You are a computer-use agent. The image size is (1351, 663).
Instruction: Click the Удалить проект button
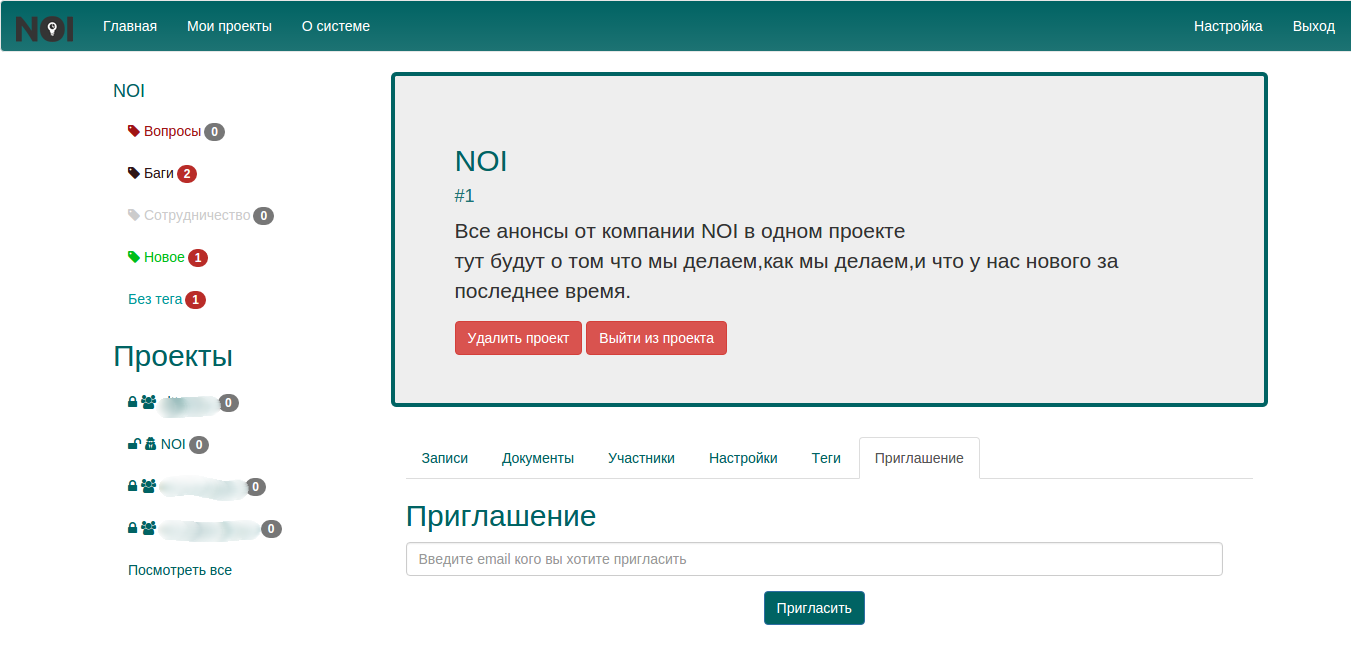click(x=518, y=338)
